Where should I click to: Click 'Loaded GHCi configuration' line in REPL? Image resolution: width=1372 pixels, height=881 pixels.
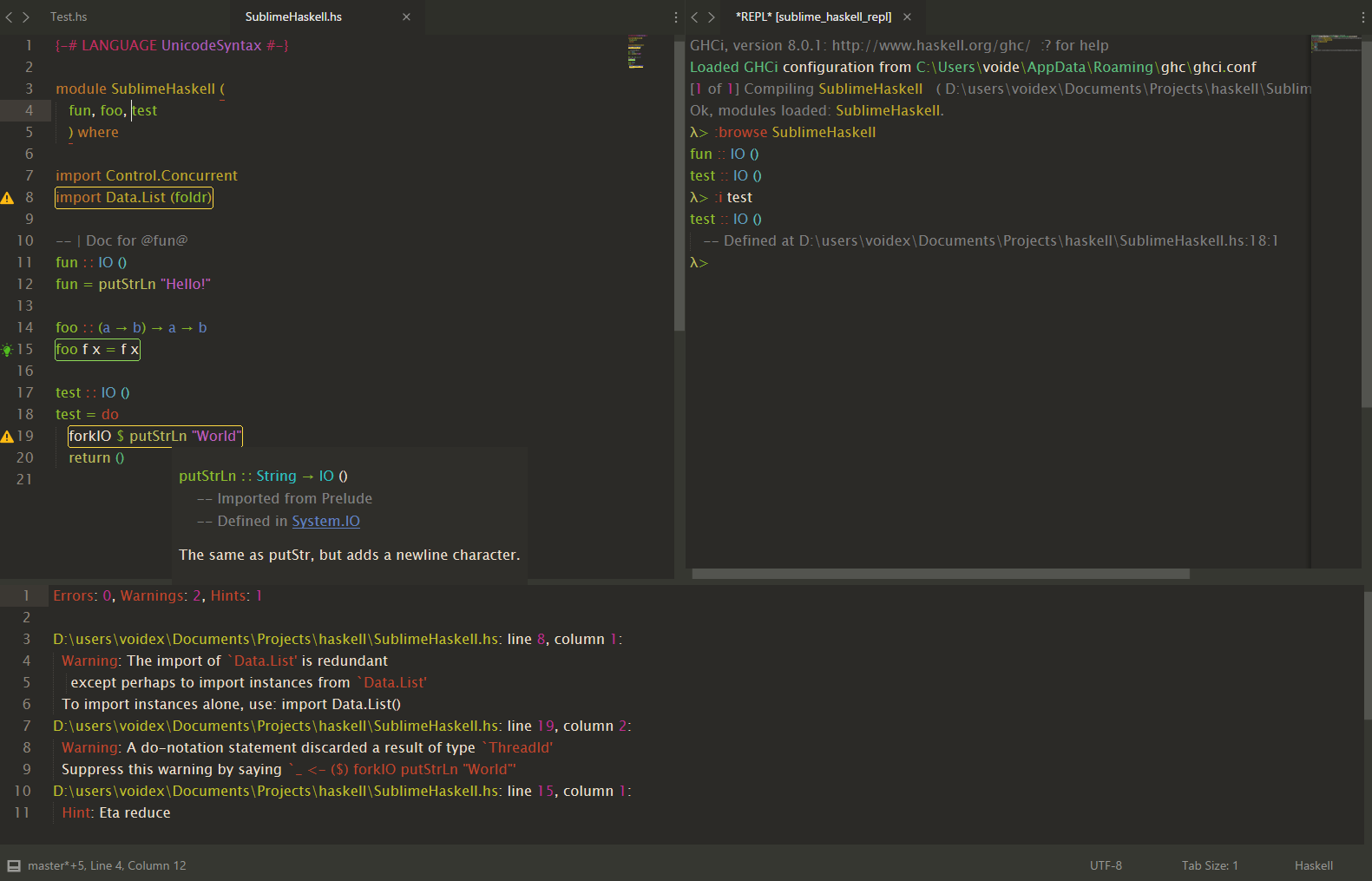click(973, 67)
